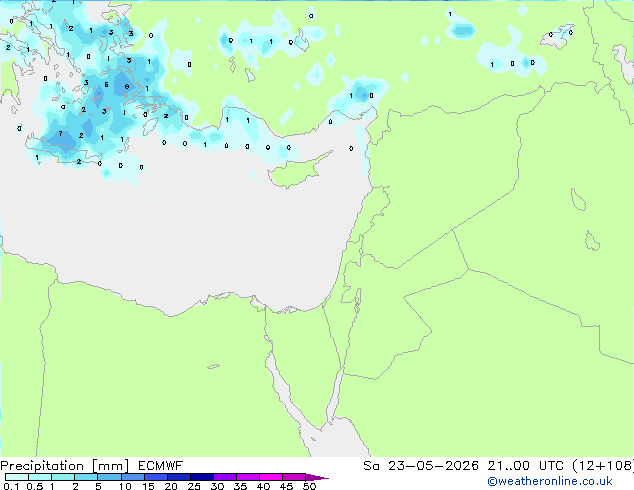The height and width of the screenshot is (490, 634).
Task: Click the legend tick label '30'
Action: coord(217,486)
